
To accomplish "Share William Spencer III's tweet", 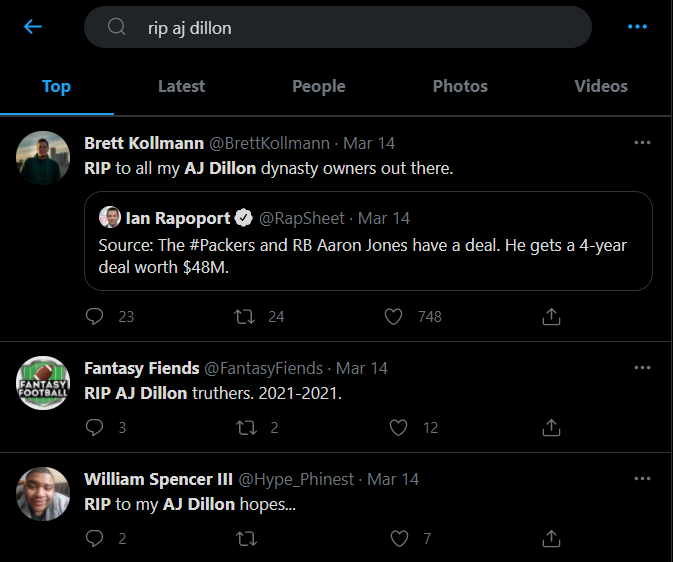I will click(x=550, y=538).
